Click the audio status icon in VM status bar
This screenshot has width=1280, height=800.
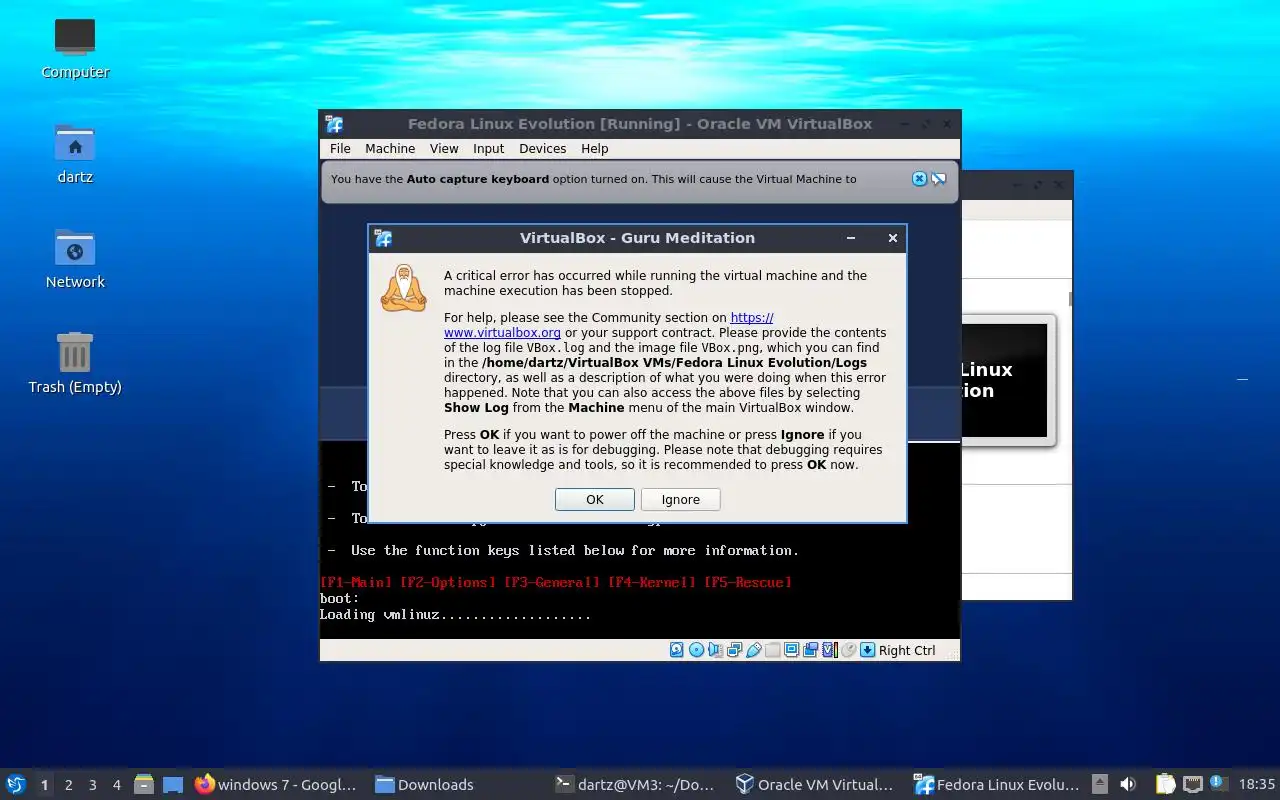coord(715,650)
